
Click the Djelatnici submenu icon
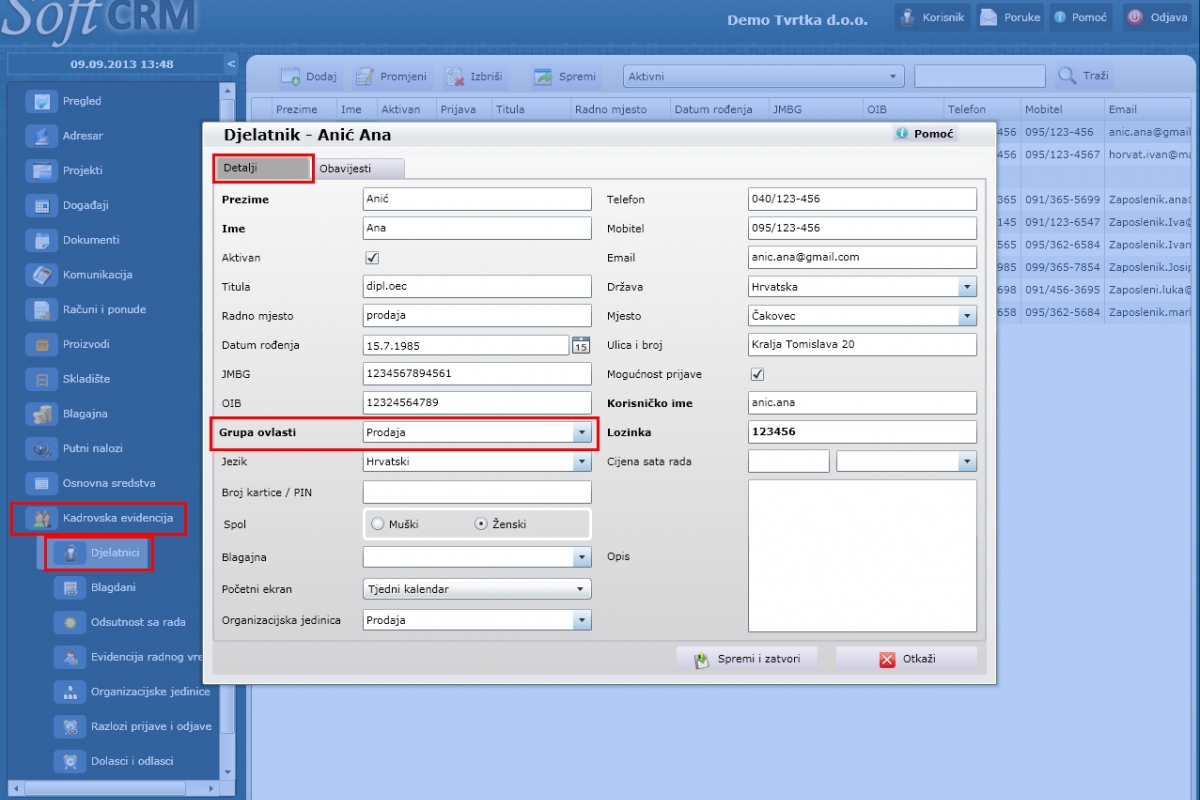pyautogui.click(x=70, y=552)
